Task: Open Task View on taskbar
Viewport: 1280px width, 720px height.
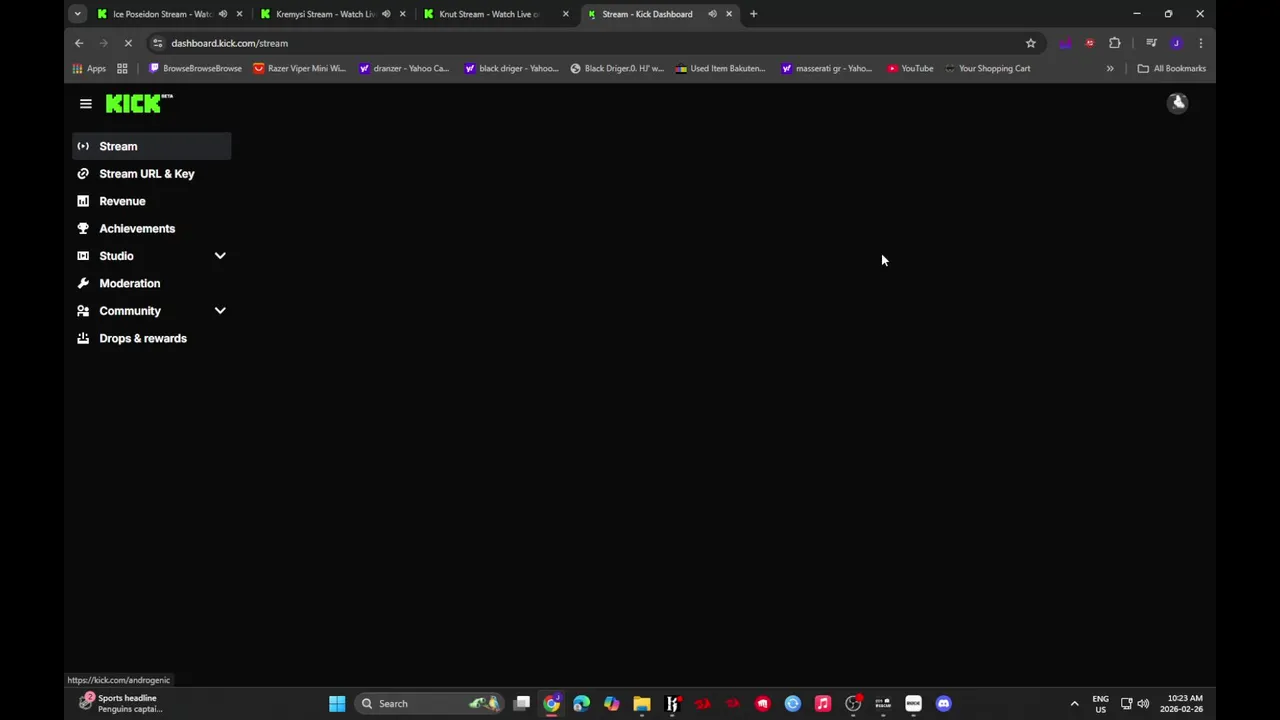Action: point(522,703)
